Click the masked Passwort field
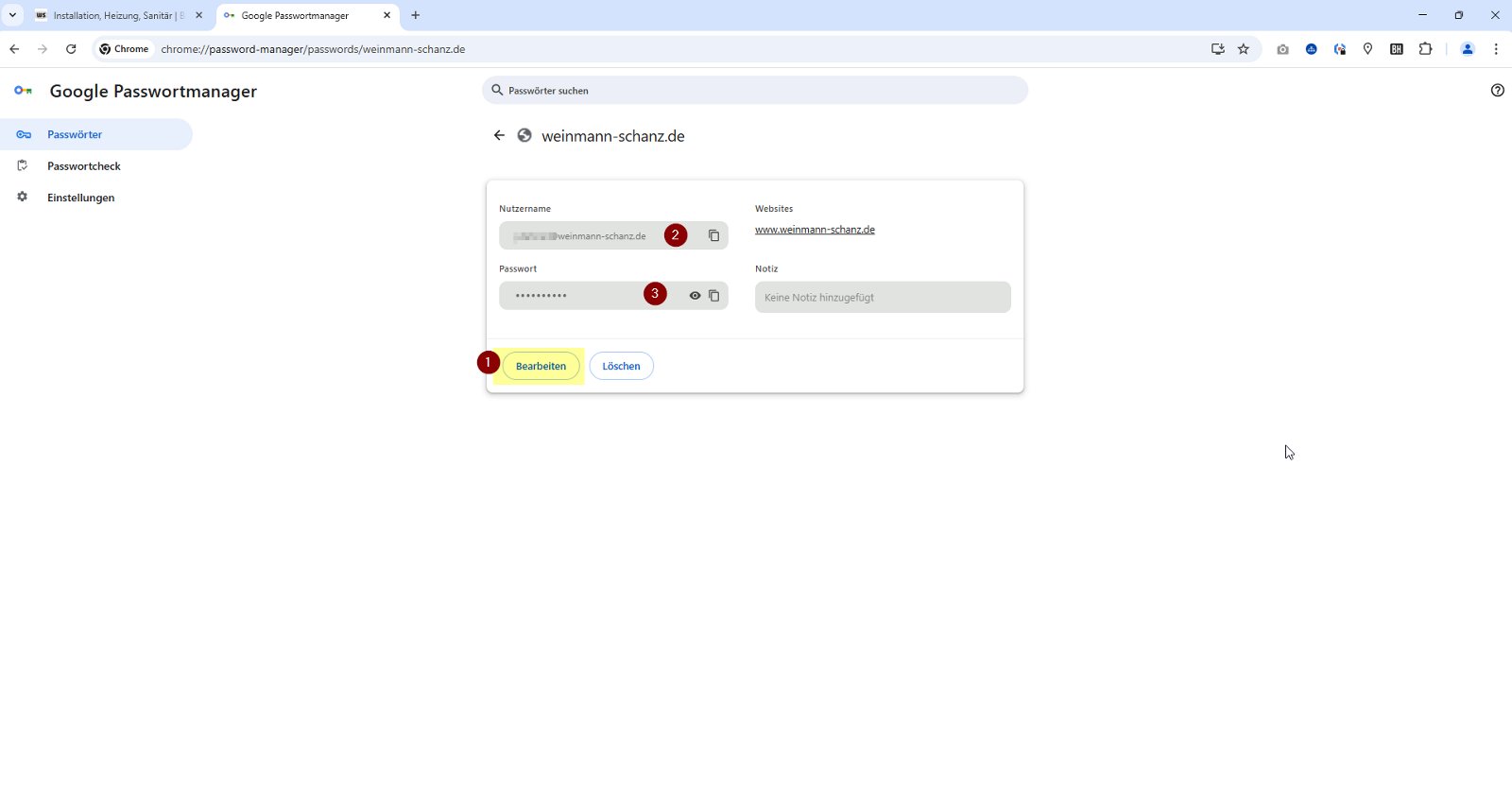The width and height of the screenshot is (1512, 811). (x=613, y=296)
